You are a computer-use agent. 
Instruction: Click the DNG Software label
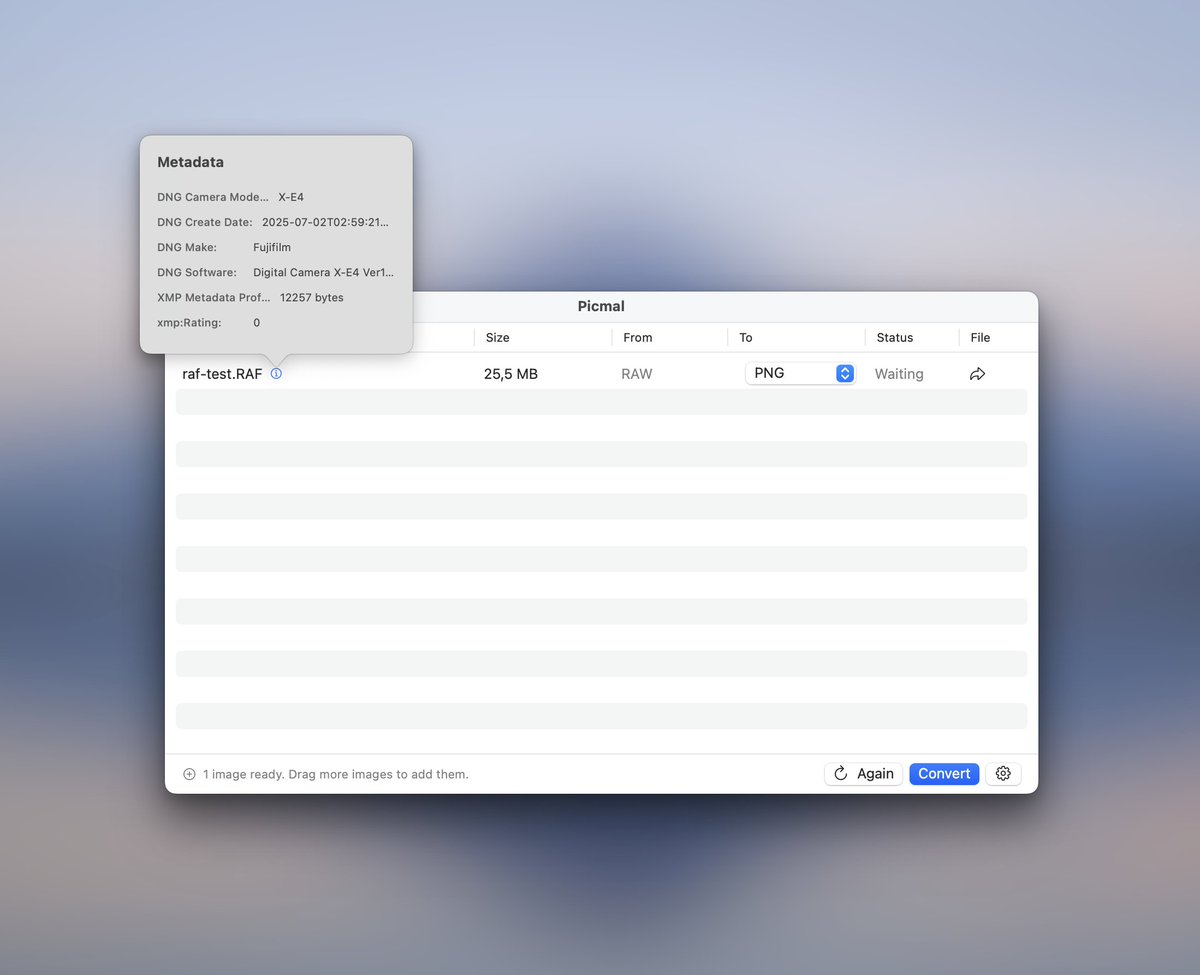(x=197, y=272)
